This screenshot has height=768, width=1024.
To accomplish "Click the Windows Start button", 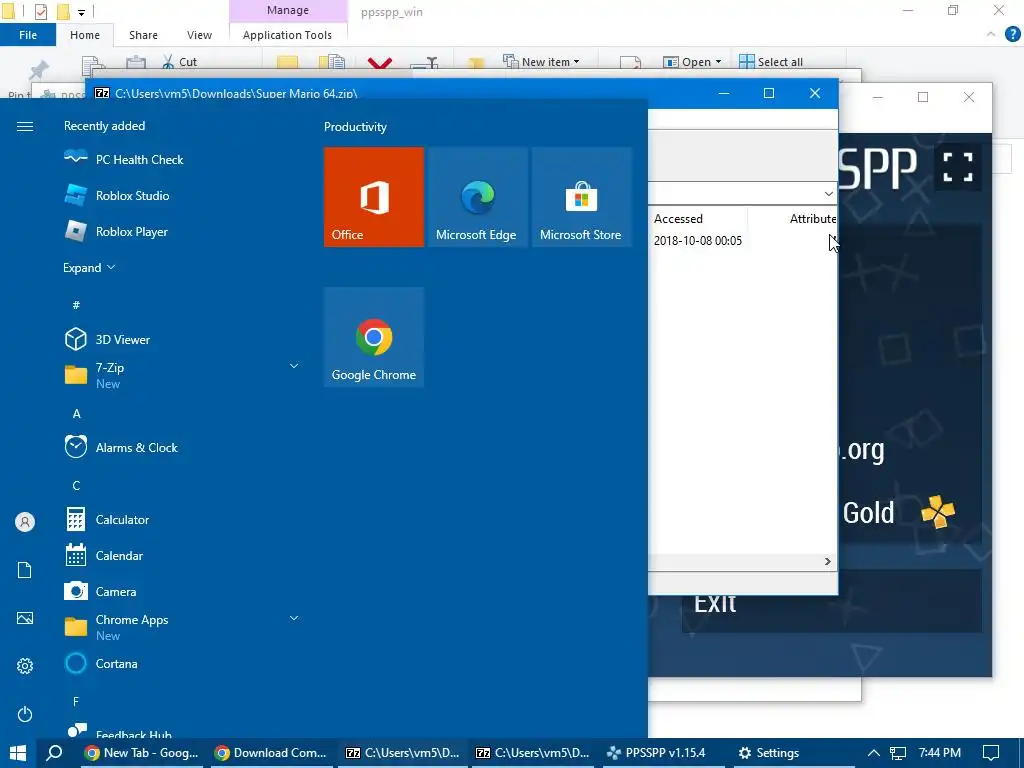I will tap(18, 753).
